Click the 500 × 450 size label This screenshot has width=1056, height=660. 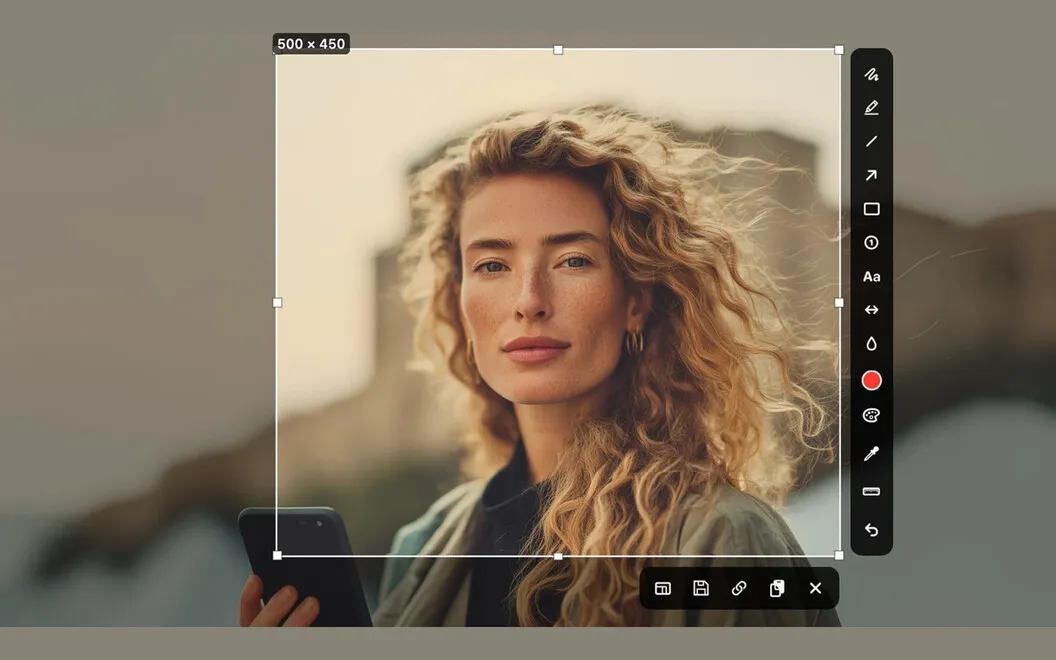pyautogui.click(x=311, y=44)
